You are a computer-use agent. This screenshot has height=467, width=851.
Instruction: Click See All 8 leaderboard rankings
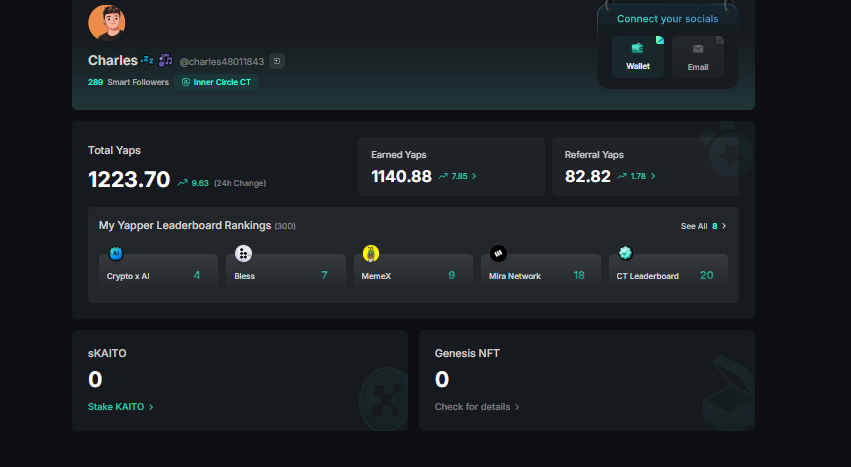click(x=703, y=226)
